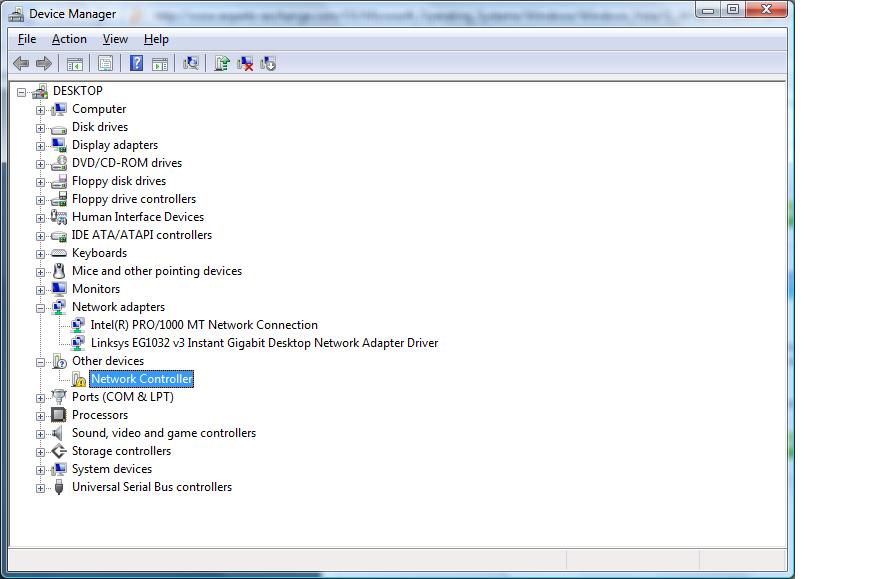Click the Update driver software icon

click(x=221, y=63)
